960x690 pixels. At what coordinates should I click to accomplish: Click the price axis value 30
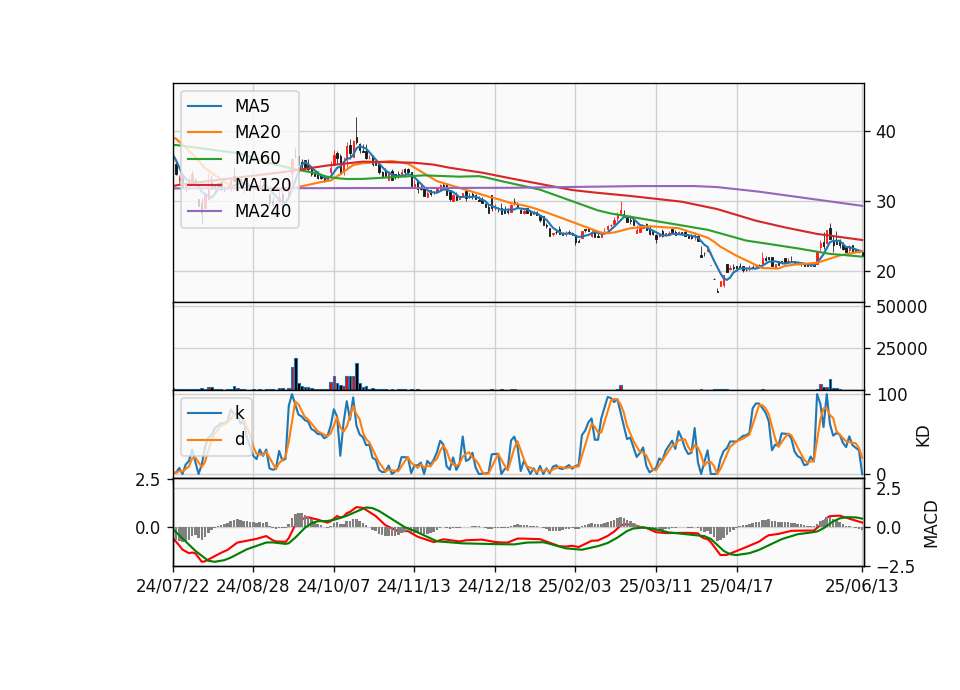(x=885, y=202)
